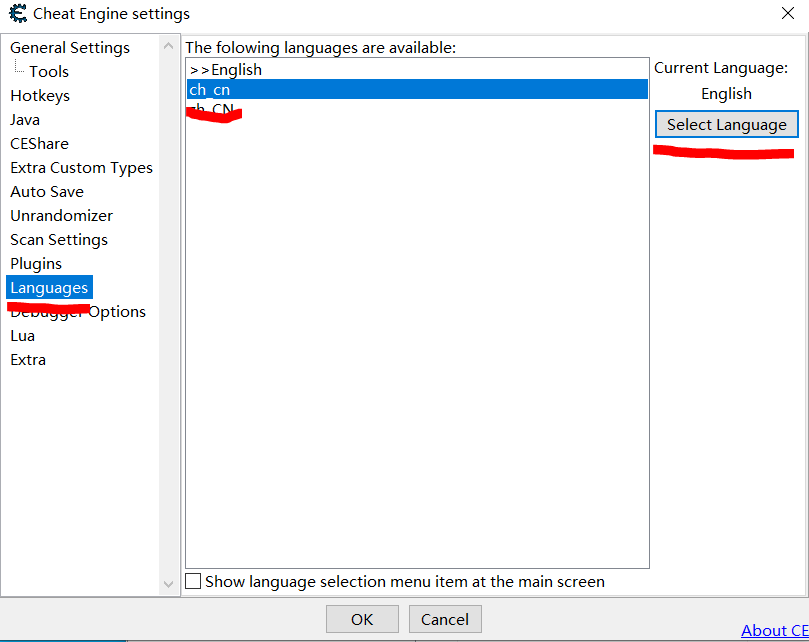
Task: Open Scan Settings page
Action: tap(59, 240)
